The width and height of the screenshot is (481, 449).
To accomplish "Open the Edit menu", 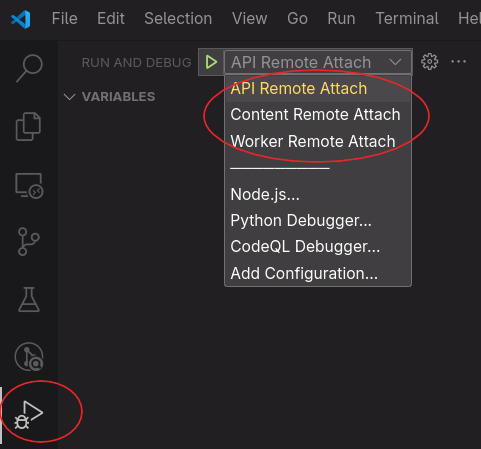I will point(111,18).
